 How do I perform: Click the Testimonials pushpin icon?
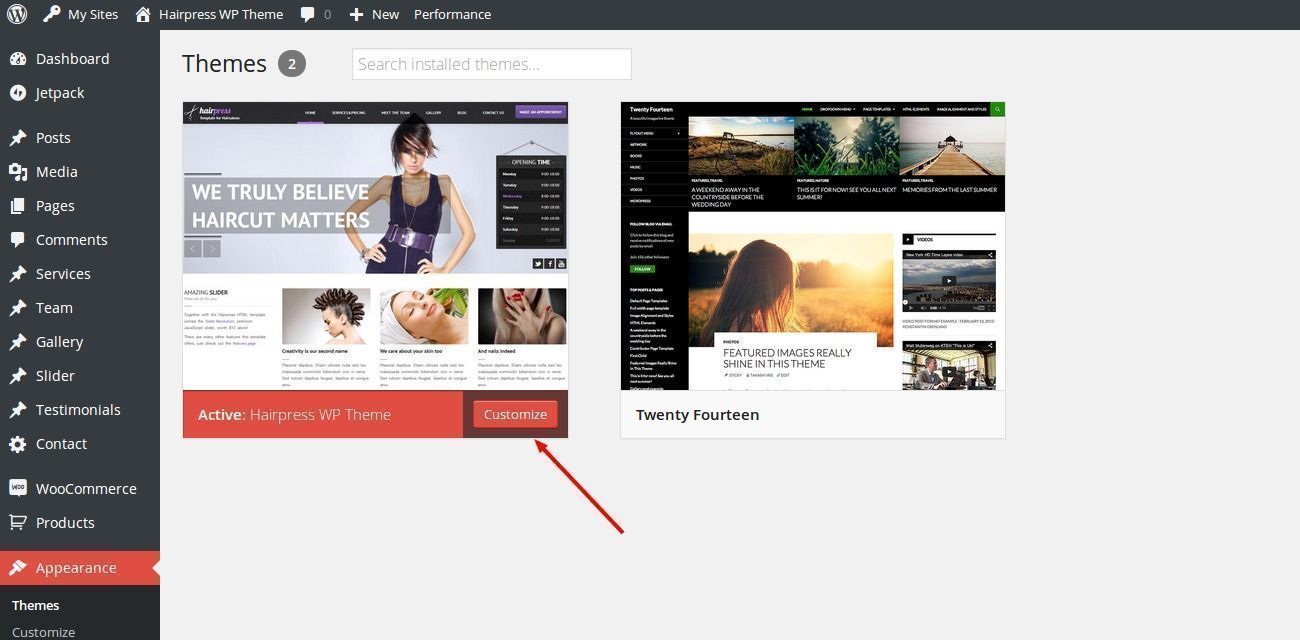click(18, 410)
